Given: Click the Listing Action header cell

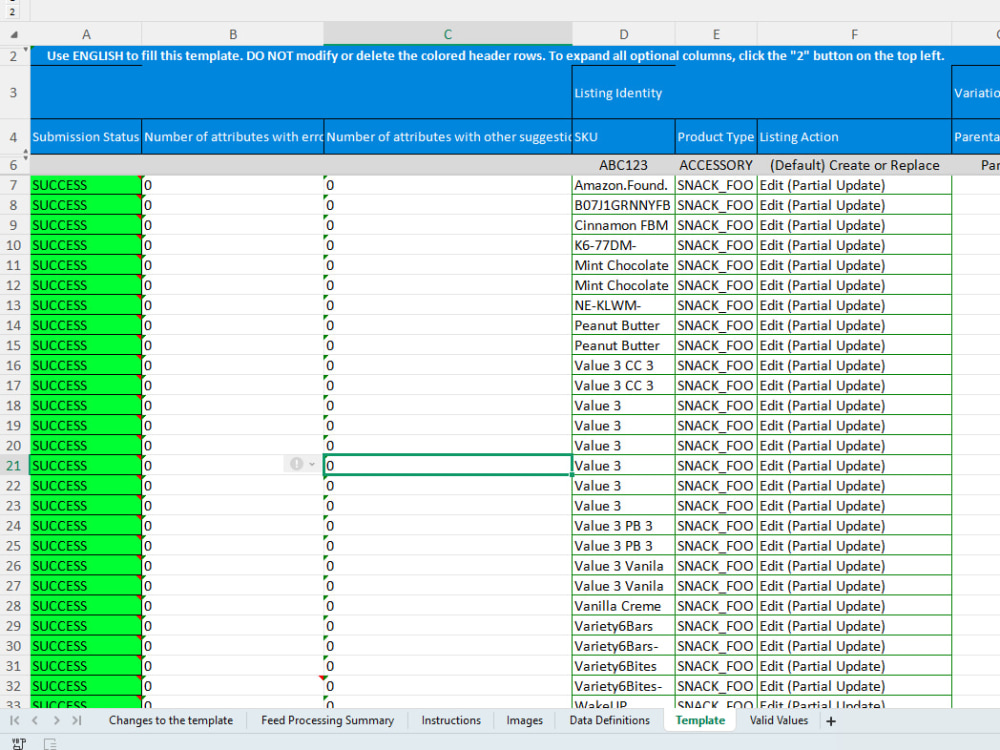Looking at the screenshot, I should point(855,136).
